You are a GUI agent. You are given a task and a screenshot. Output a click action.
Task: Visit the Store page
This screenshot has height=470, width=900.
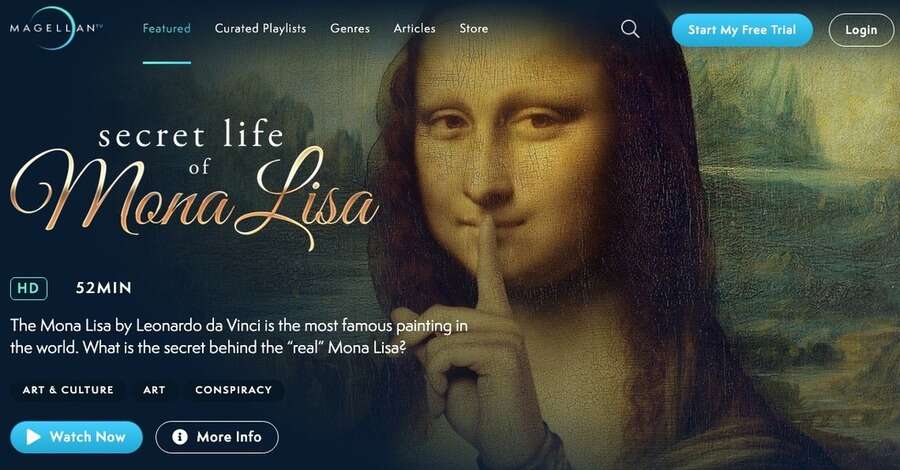pyautogui.click(x=474, y=28)
